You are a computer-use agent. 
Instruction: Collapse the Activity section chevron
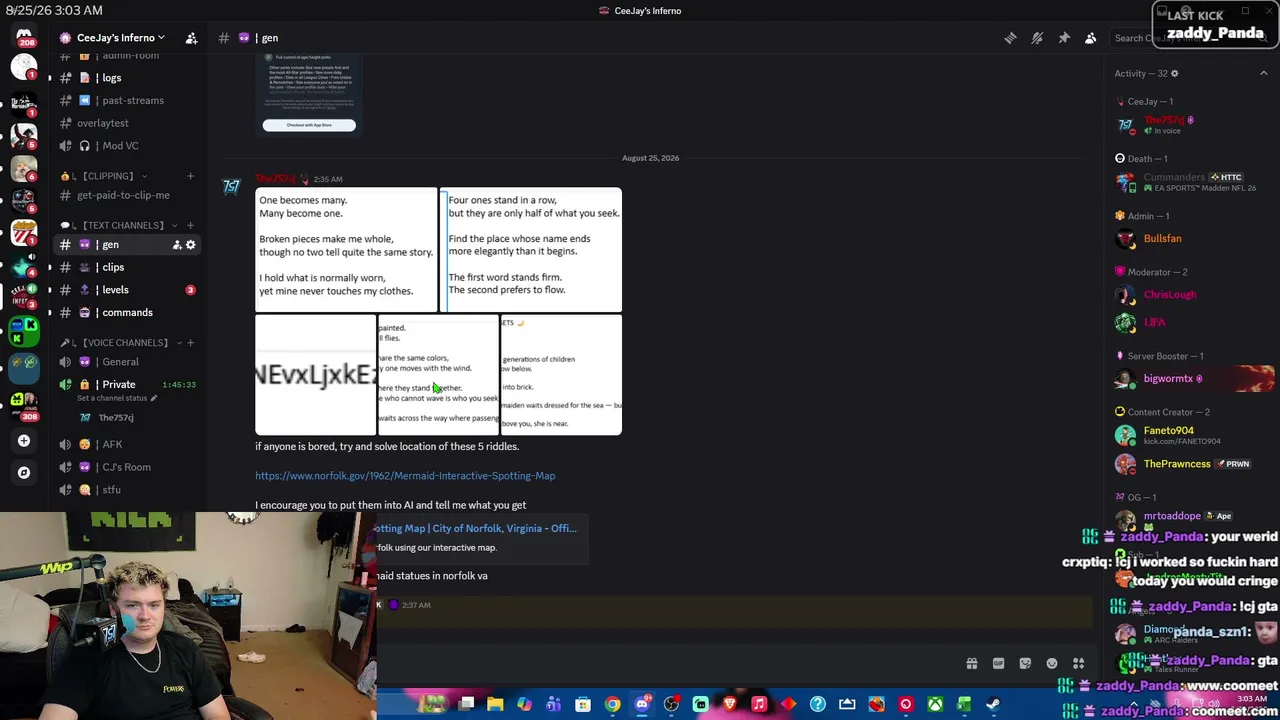tap(1263, 73)
